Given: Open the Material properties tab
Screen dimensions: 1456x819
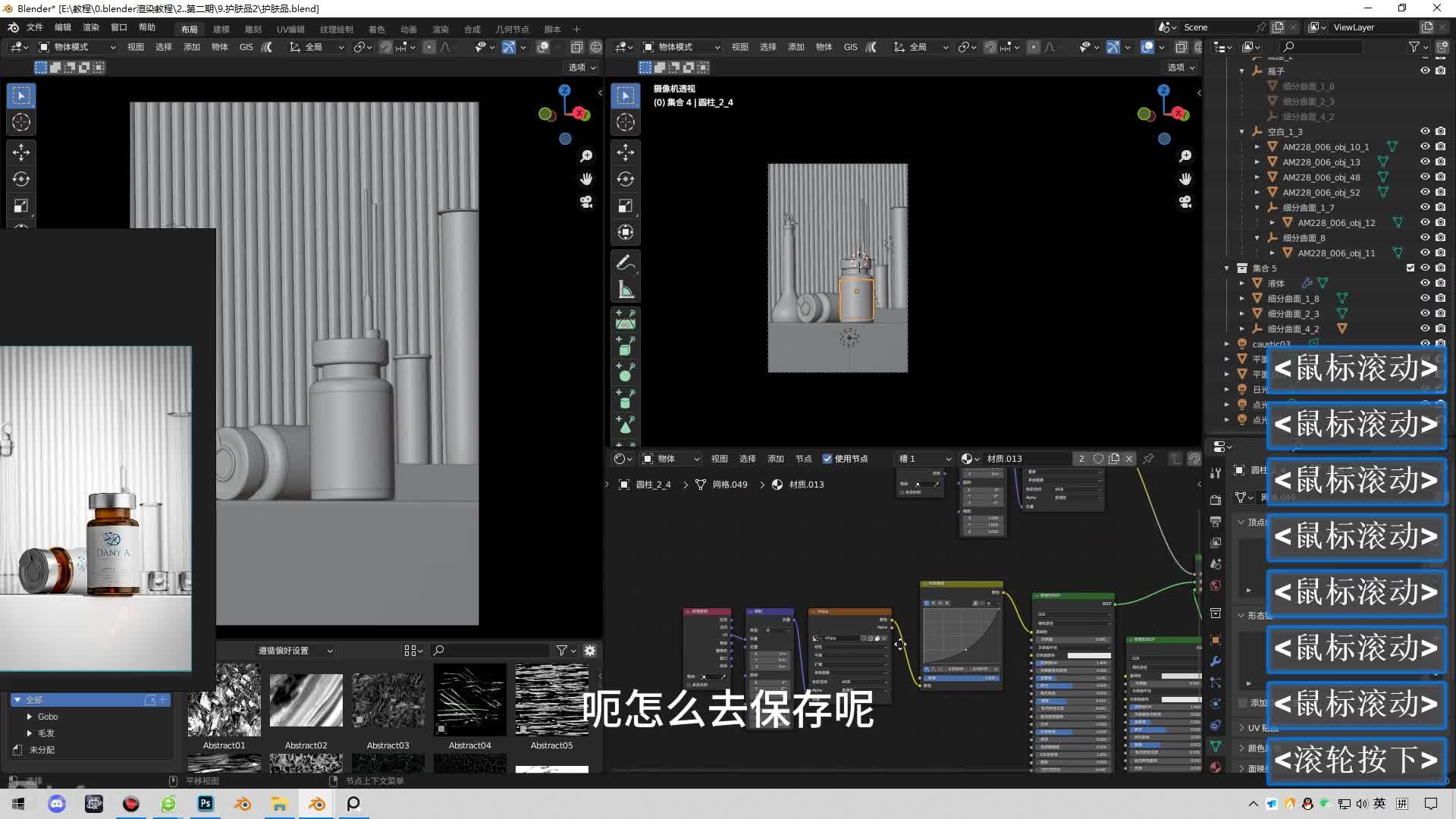Looking at the screenshot, I should coord(1216,767).
